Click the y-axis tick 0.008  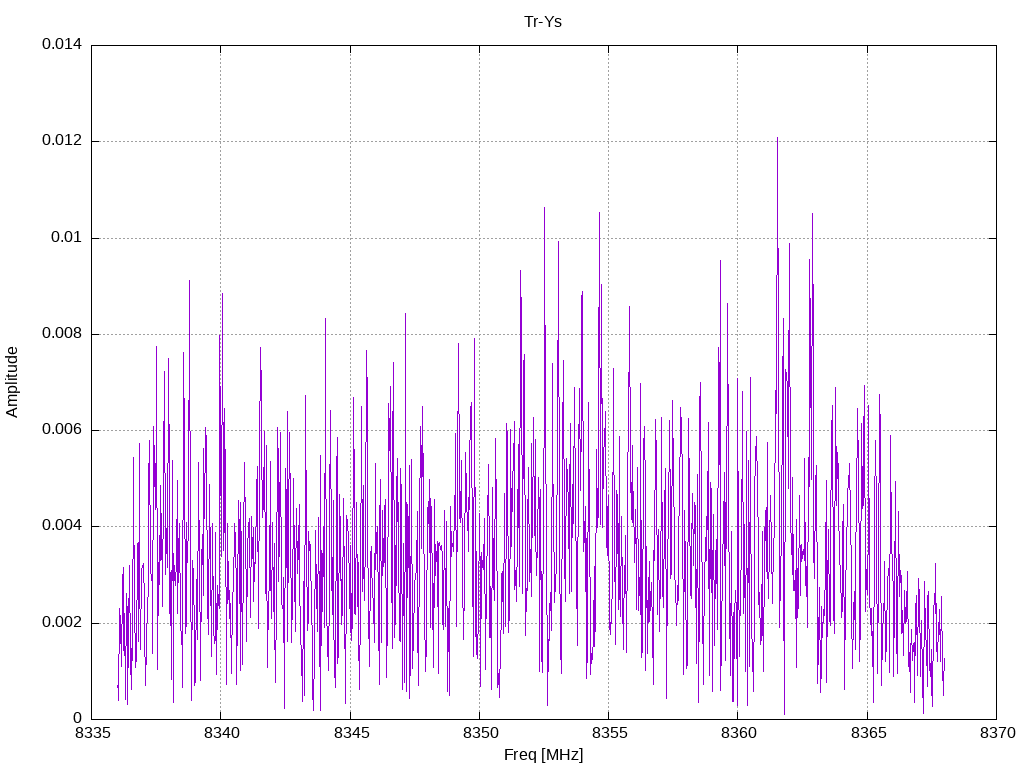62,334
